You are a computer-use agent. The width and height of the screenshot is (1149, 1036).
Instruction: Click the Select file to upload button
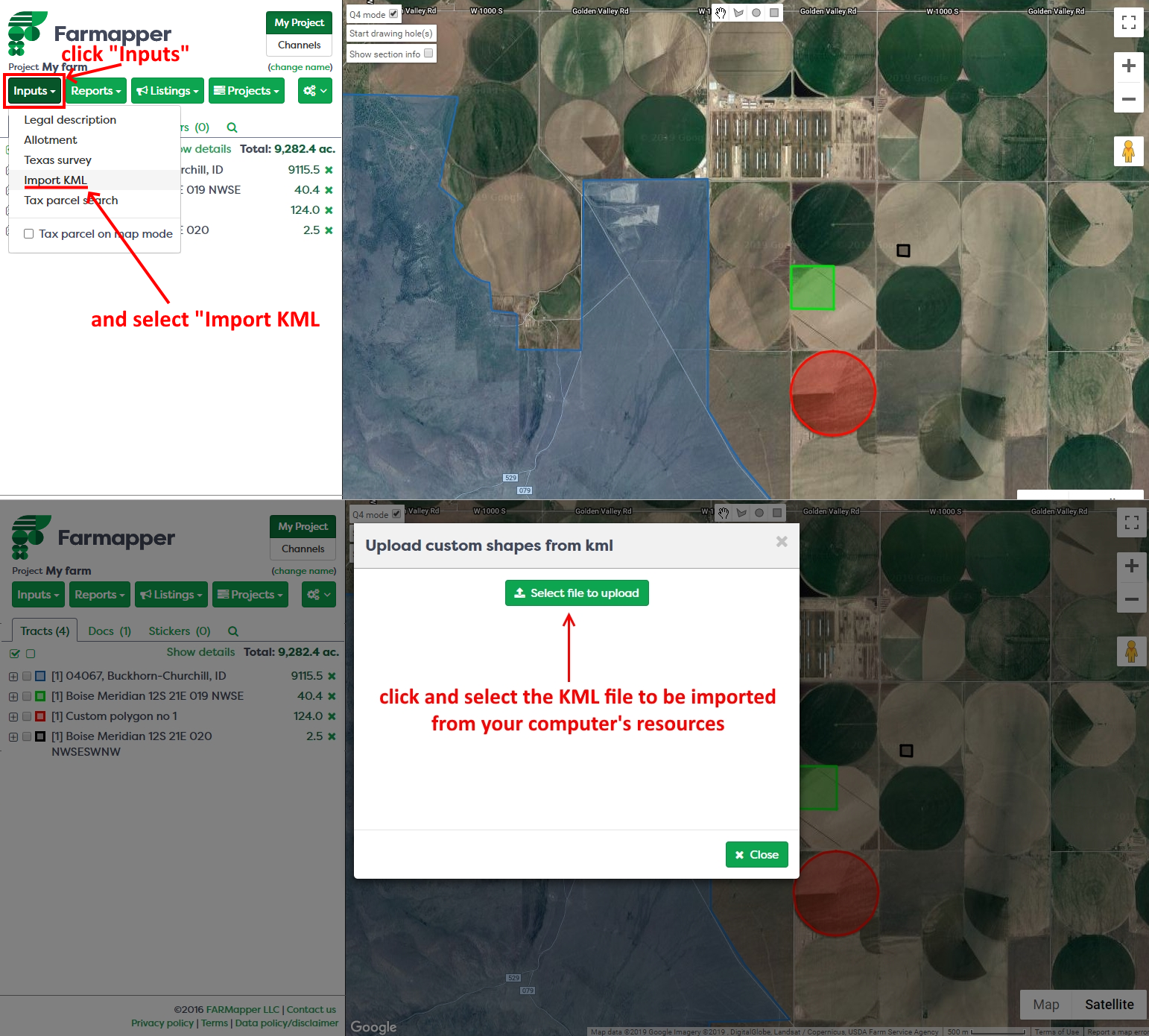coord(577,593)
